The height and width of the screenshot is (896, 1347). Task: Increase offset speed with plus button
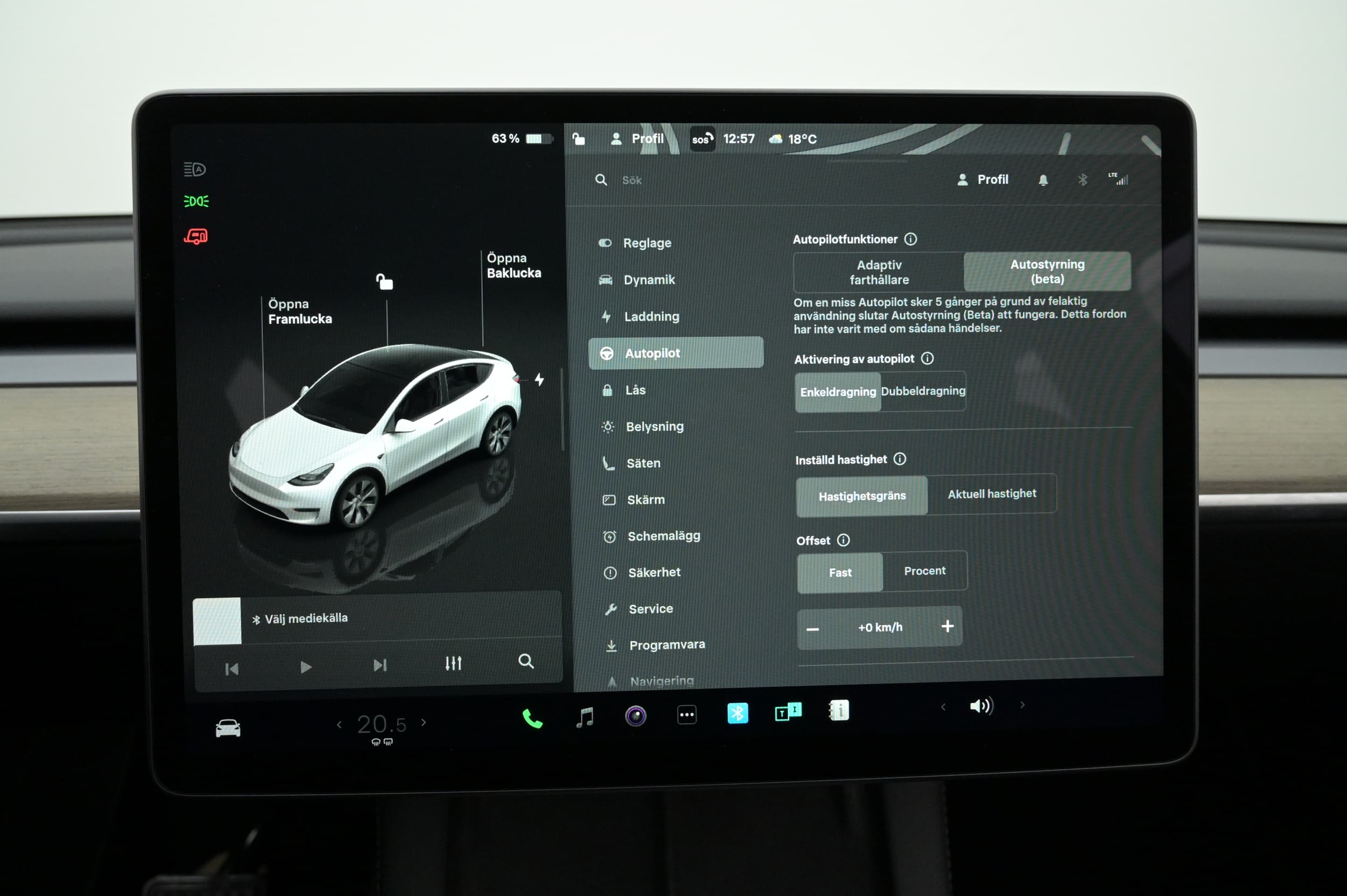click(x=947, y=626)
